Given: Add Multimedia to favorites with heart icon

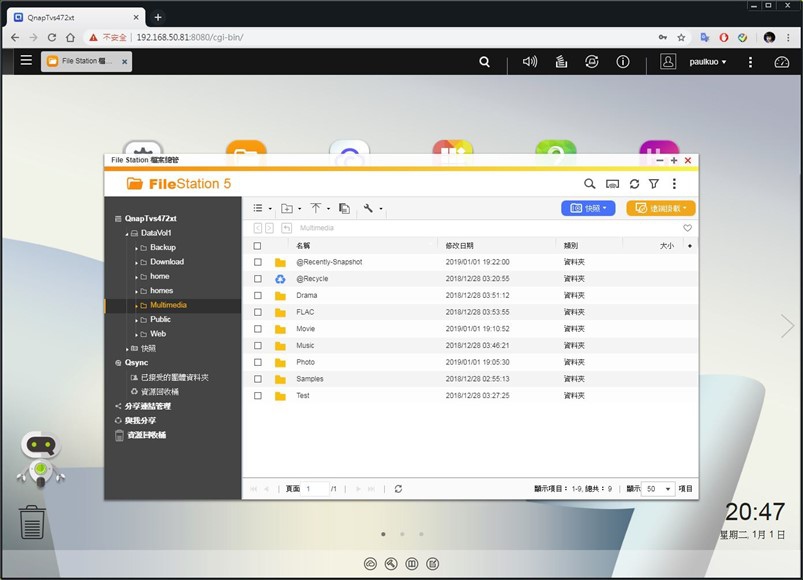Looking at the screenshot, I should tap(687, 228).
